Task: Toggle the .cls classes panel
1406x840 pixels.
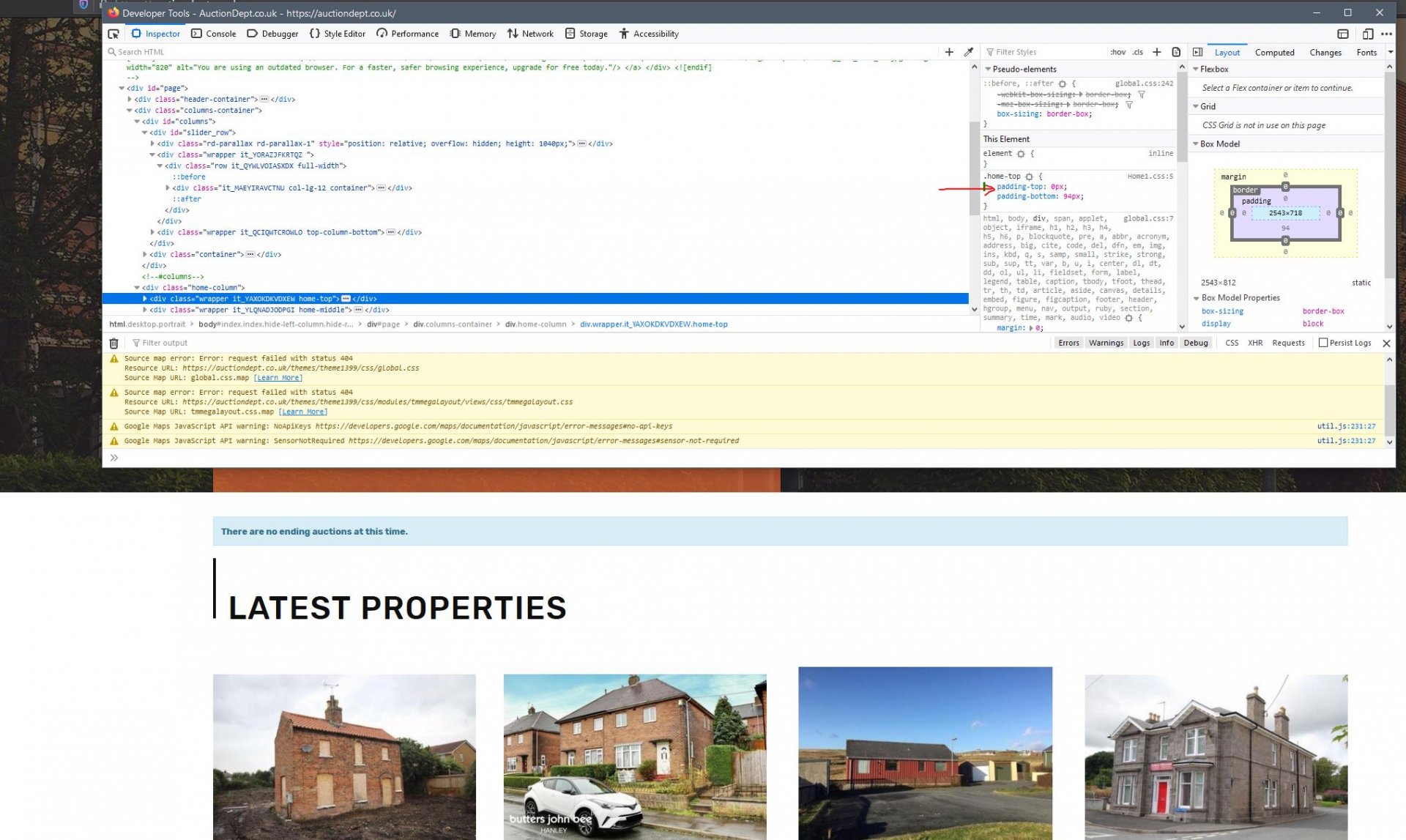Action: coord(1137,52)
